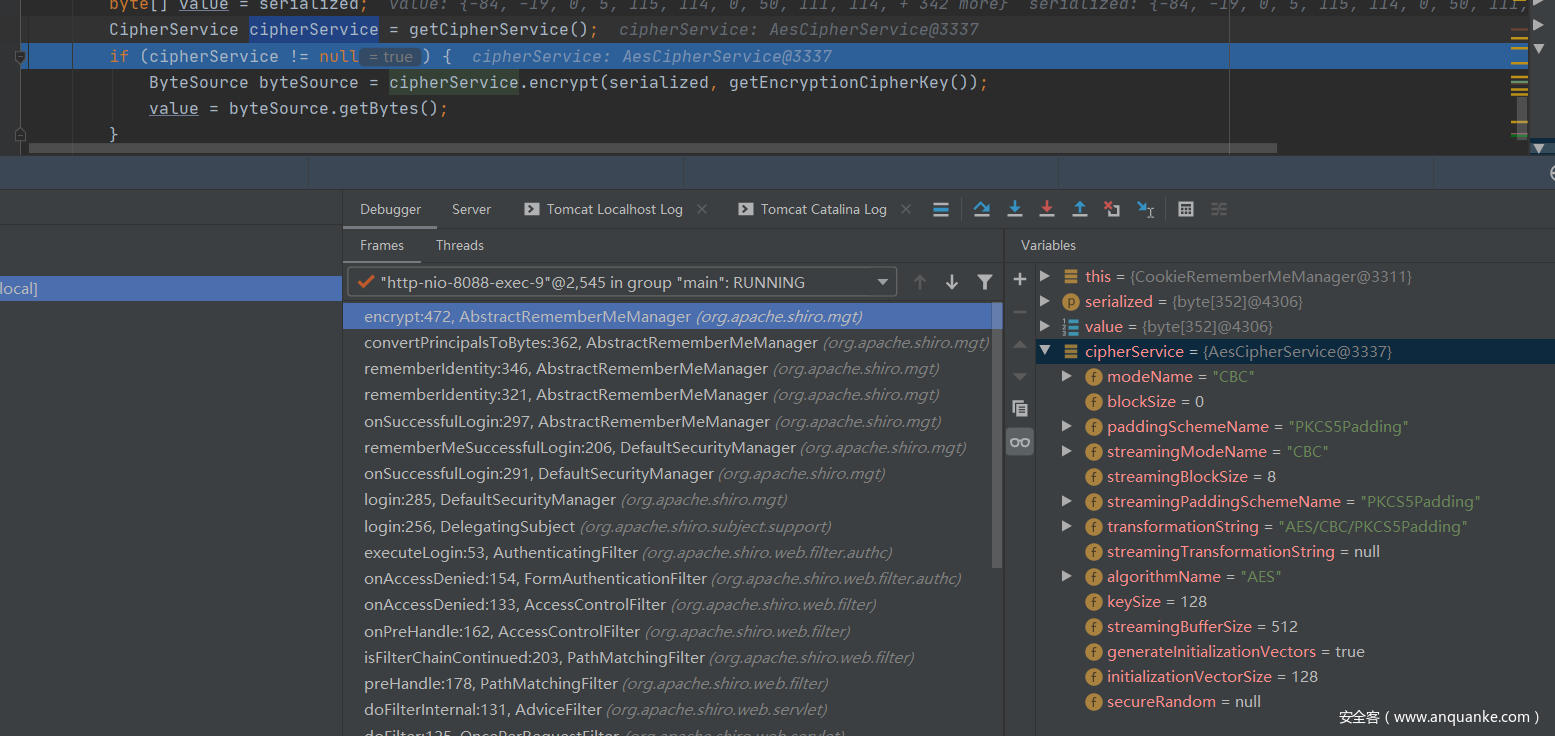Click the Drop Frame icon
This screenshot has width=1555, height=736.
[1112, 209]
